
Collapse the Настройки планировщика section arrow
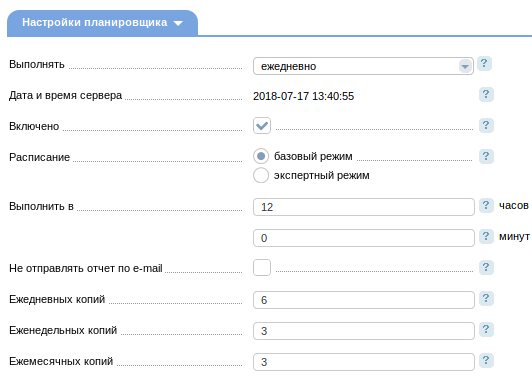coord(178,23)
